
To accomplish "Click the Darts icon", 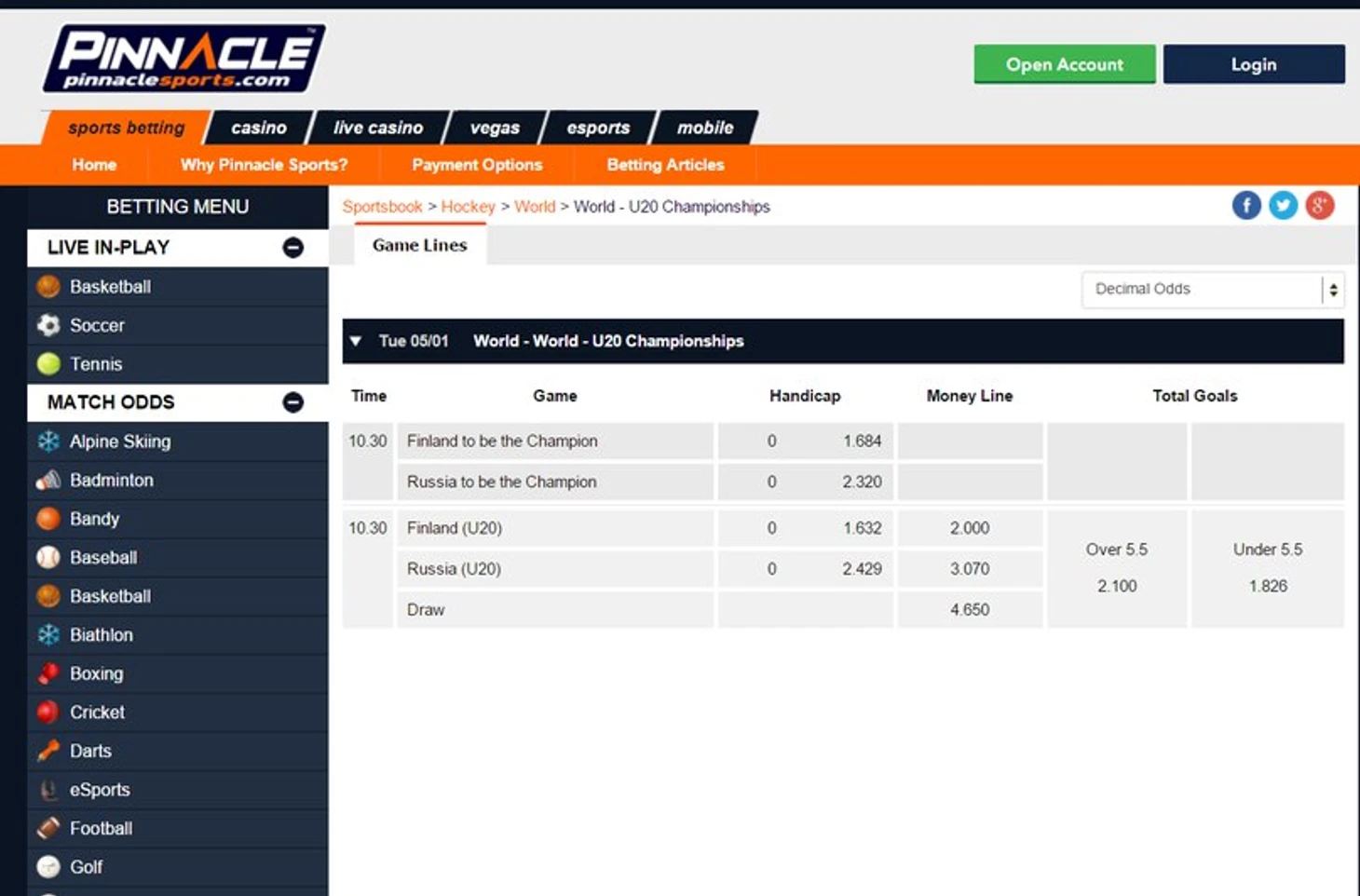I will (48, 751).
